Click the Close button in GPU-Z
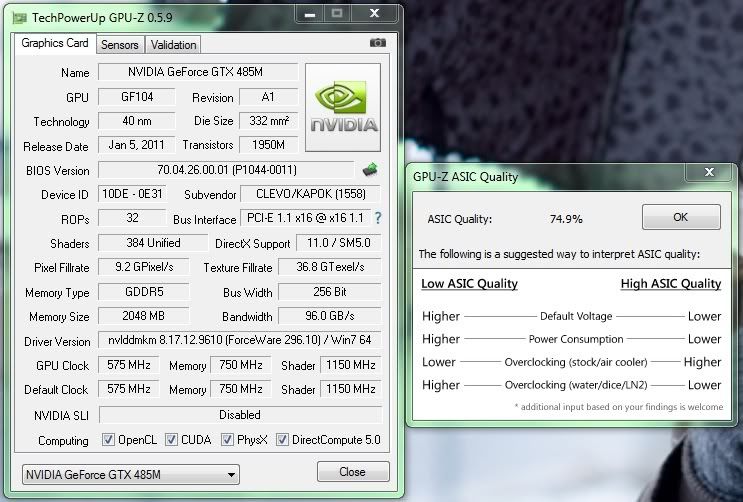The width and height of the screenshot is (743, 502). (x=353, y=472)
